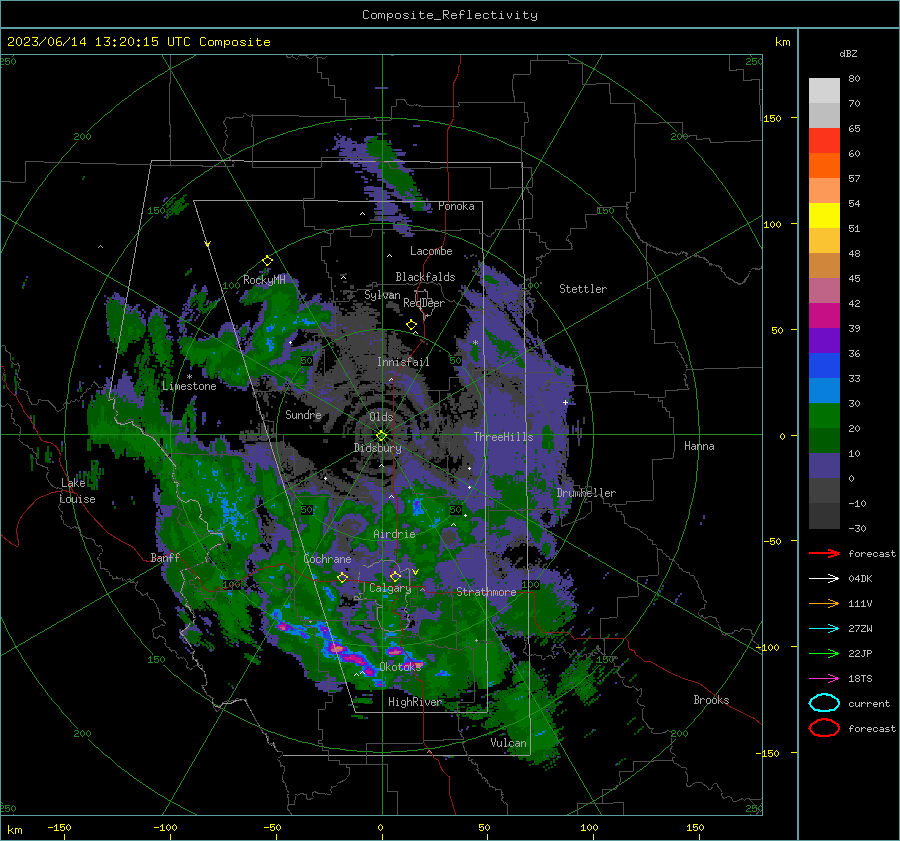900x841 pixels.
Task: Click the asterisk marker above Limestone
Action: tap(189, 377)
